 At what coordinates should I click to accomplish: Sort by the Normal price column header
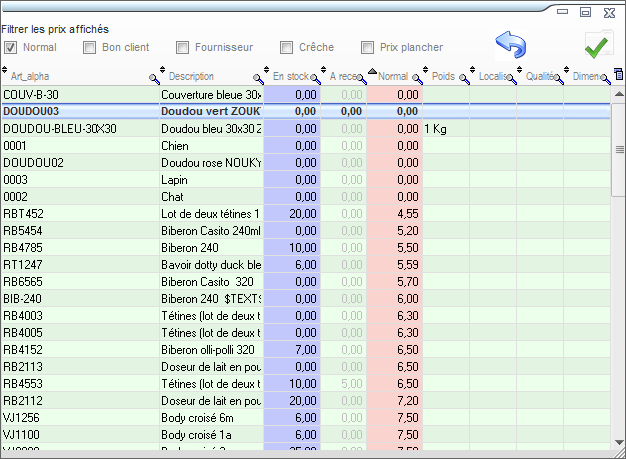tap(392, 76)
